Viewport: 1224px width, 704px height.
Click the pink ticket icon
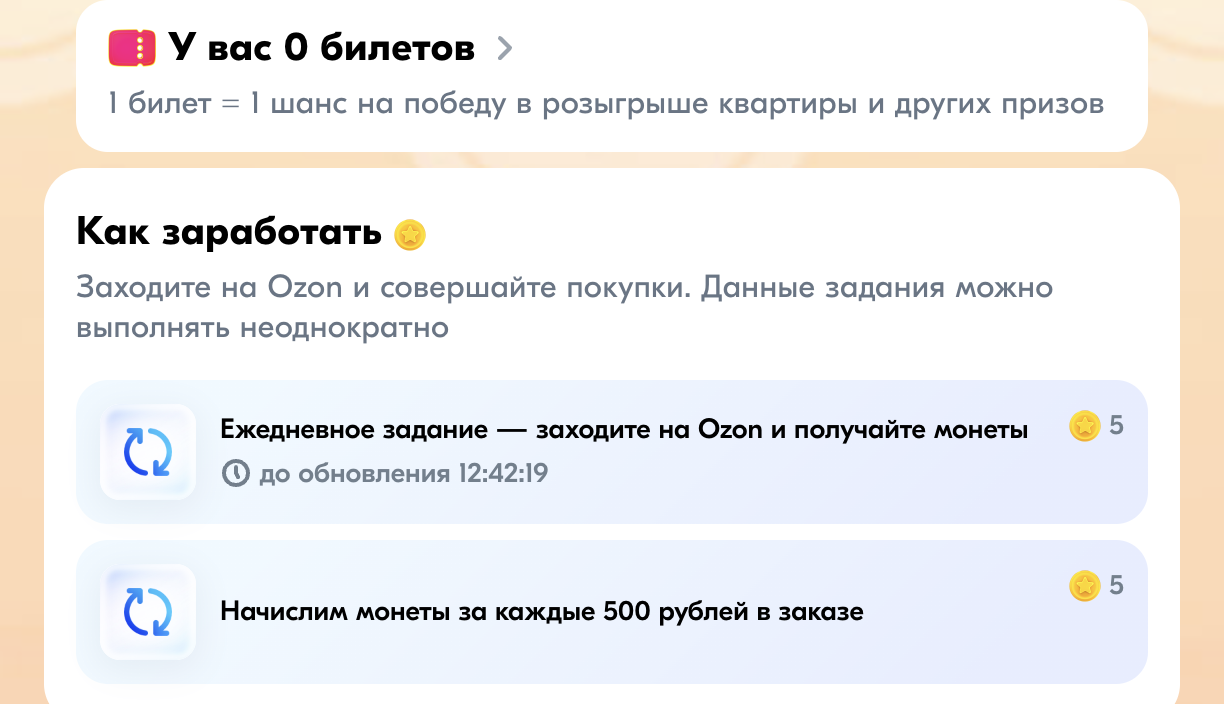132,48
